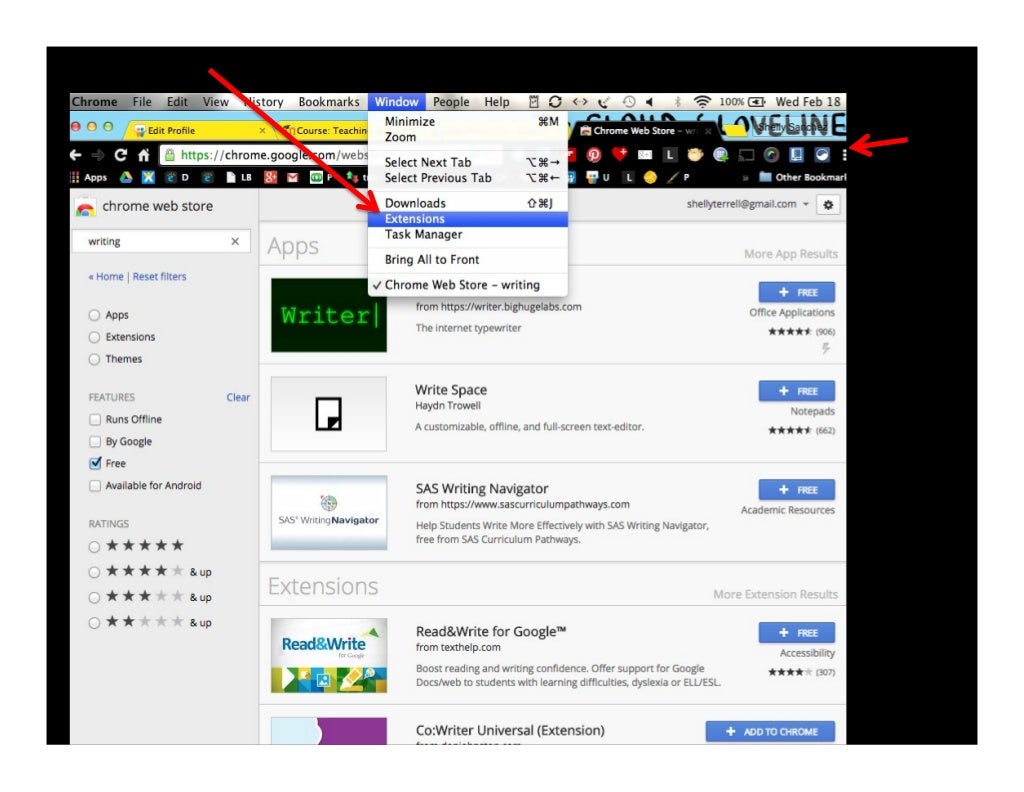Switch to the Edit Profile tab
The image size is (1024, 792).
pos(197,131)
